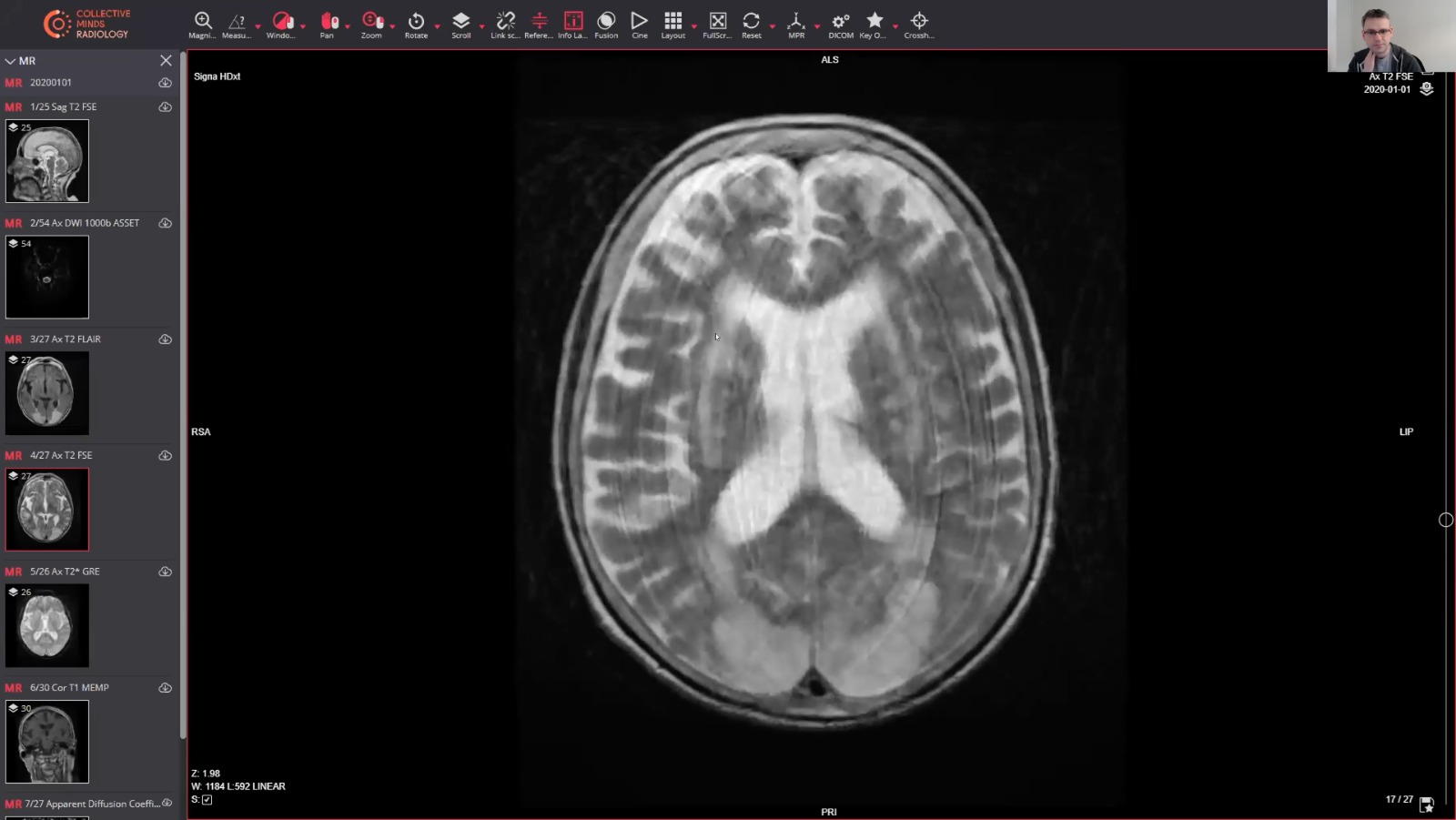This screenshot has width=1456, height=820.
Task: Select the Measurement tool
Action: [238, 22]
